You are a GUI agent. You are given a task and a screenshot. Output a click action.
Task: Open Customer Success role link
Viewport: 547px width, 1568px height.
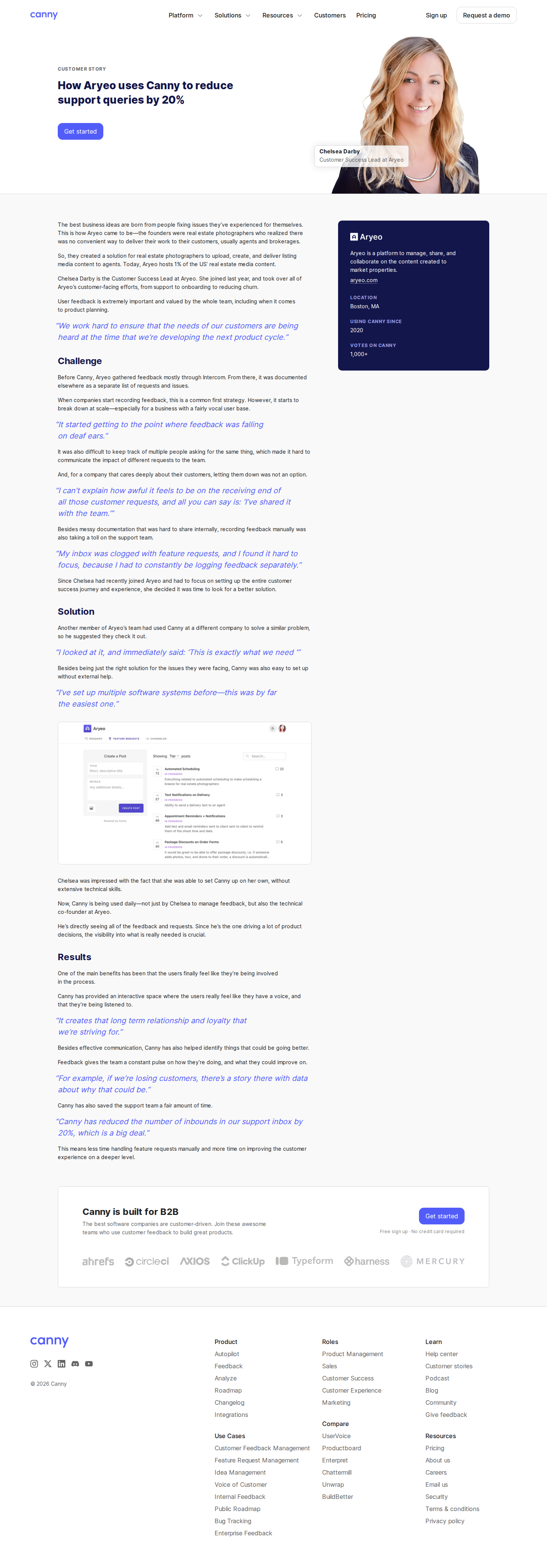pyautogui.click(x=348, y=1378)
